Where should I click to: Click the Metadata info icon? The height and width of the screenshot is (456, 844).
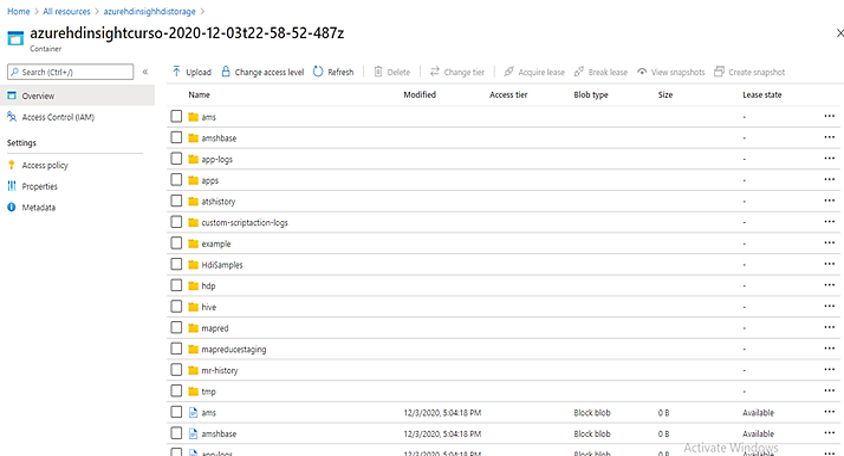pos(11,207)
